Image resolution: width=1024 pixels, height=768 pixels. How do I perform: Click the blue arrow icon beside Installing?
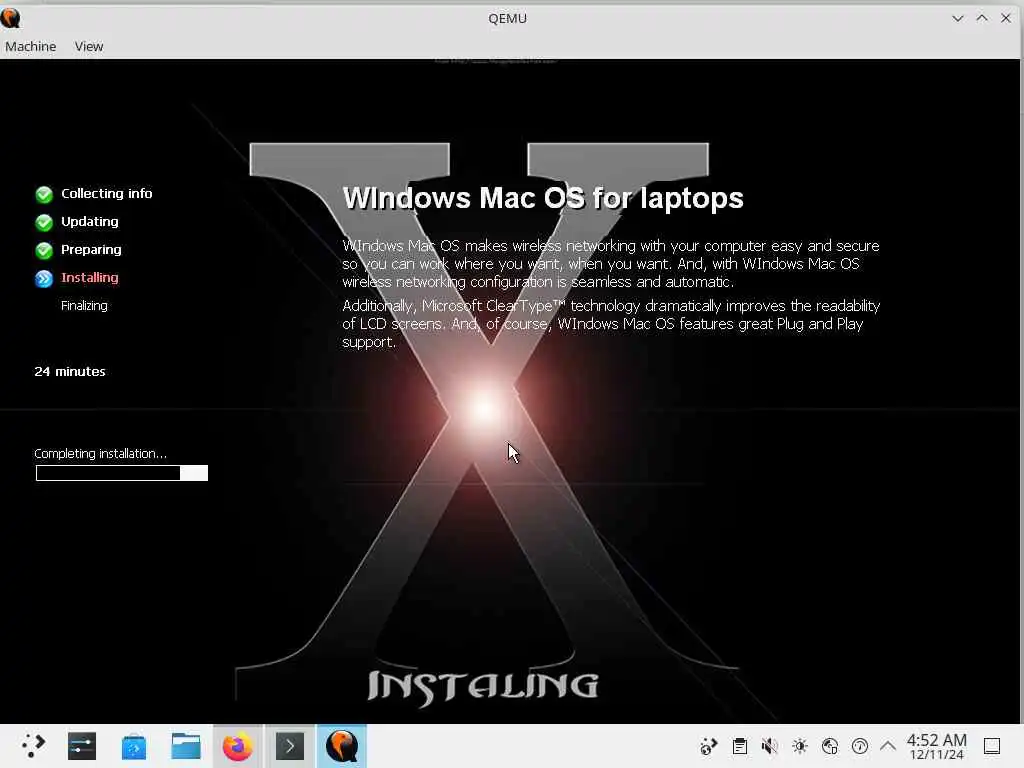pyautogui.click(x=44, y=278)
